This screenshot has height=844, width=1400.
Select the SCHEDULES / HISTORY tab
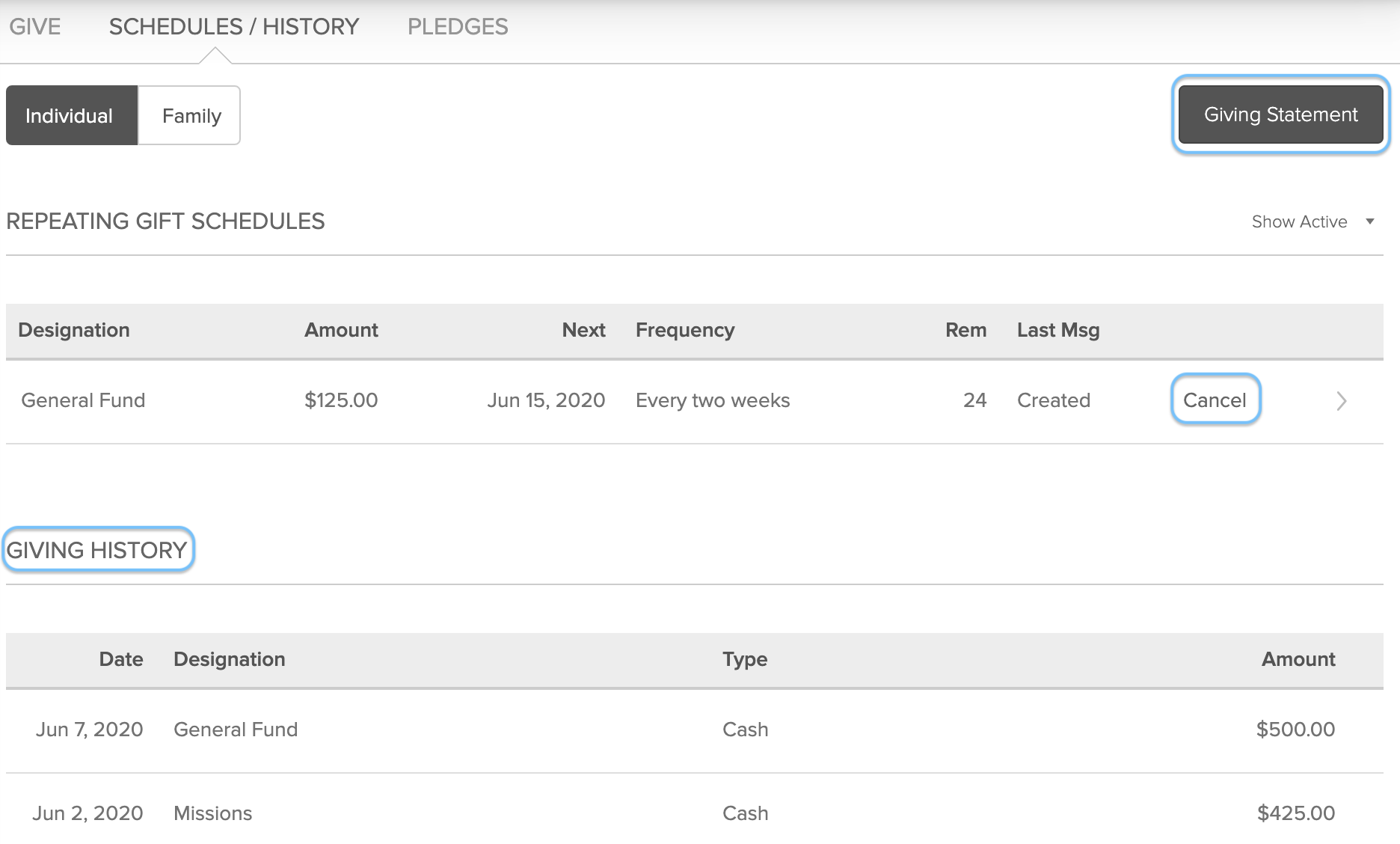(234, 27)
